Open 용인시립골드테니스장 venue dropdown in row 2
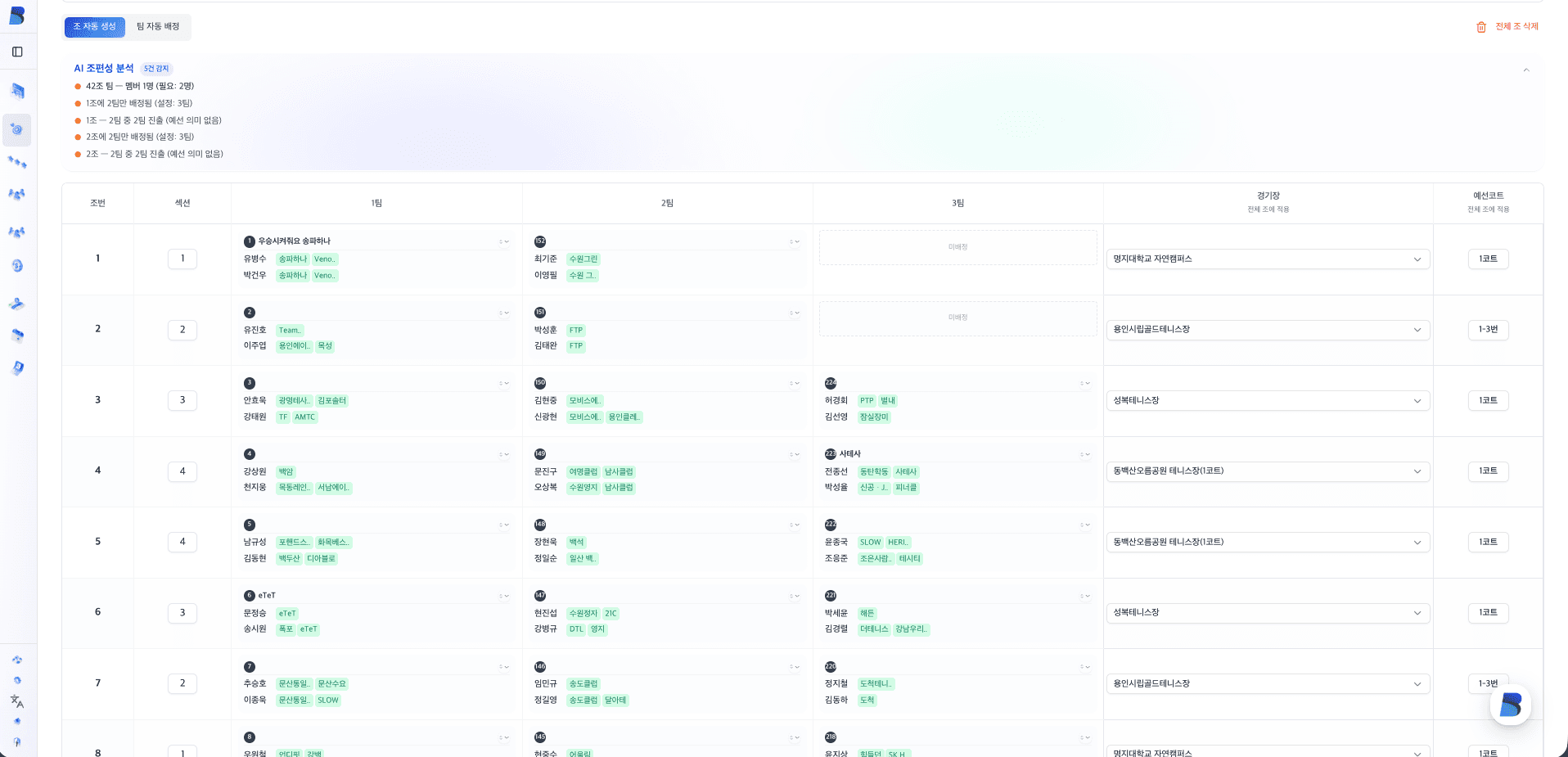The image size is (1568, 757). pyautogui.click(x=1267, y=330)
